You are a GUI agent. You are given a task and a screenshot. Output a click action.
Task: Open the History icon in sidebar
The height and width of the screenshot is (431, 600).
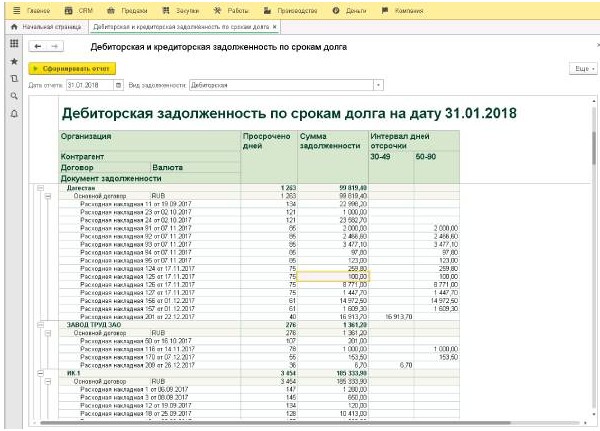tap(13, 78)
